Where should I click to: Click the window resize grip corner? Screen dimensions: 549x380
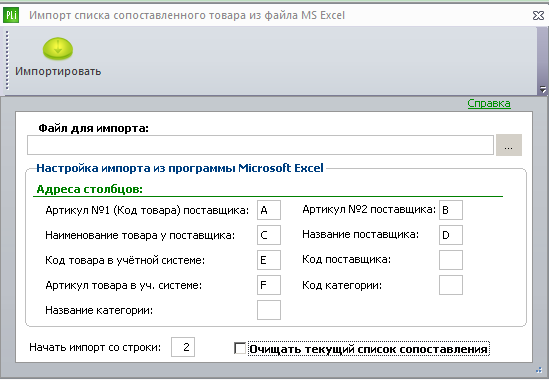coord(539,370)
